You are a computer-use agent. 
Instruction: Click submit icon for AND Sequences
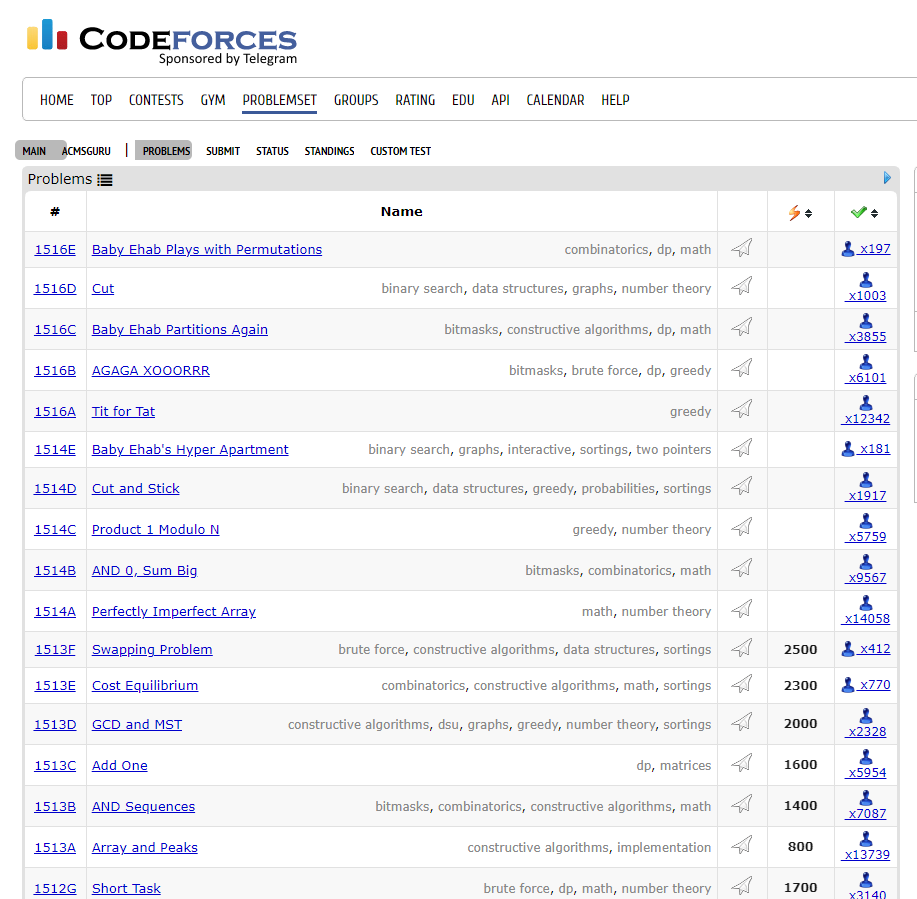point(742,804)
